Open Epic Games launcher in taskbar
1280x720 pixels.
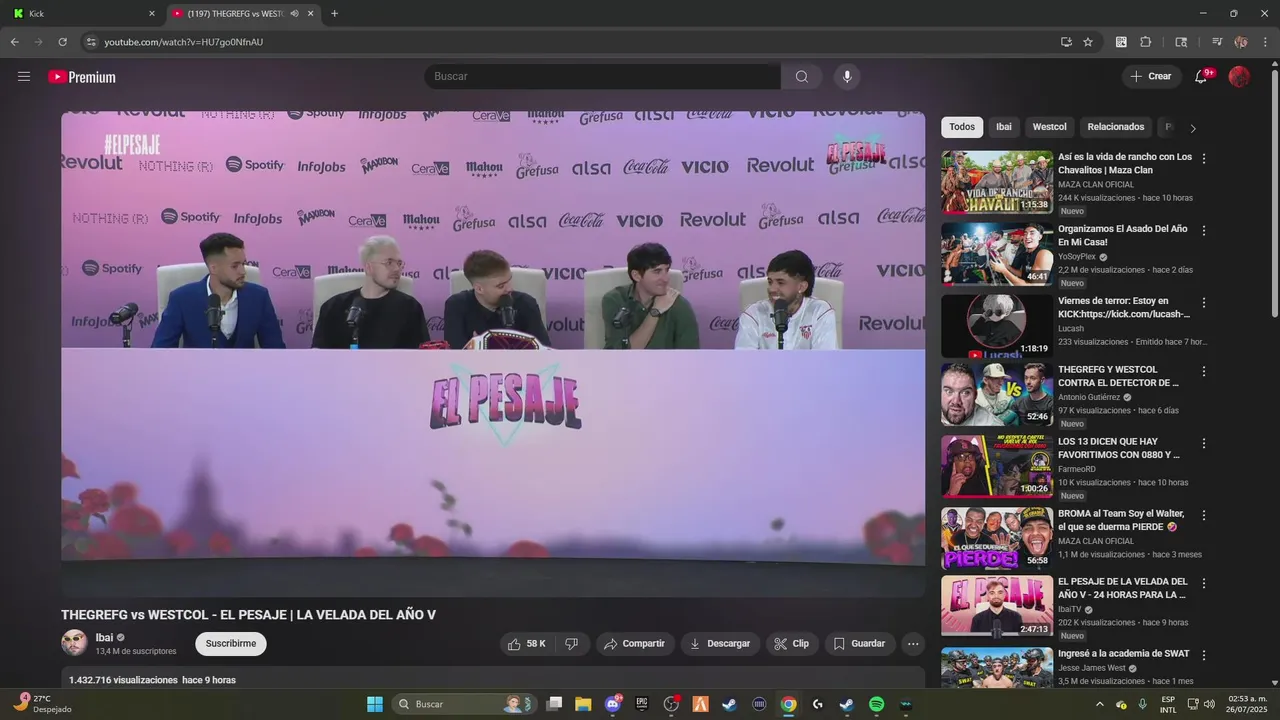tap(642, 704)
